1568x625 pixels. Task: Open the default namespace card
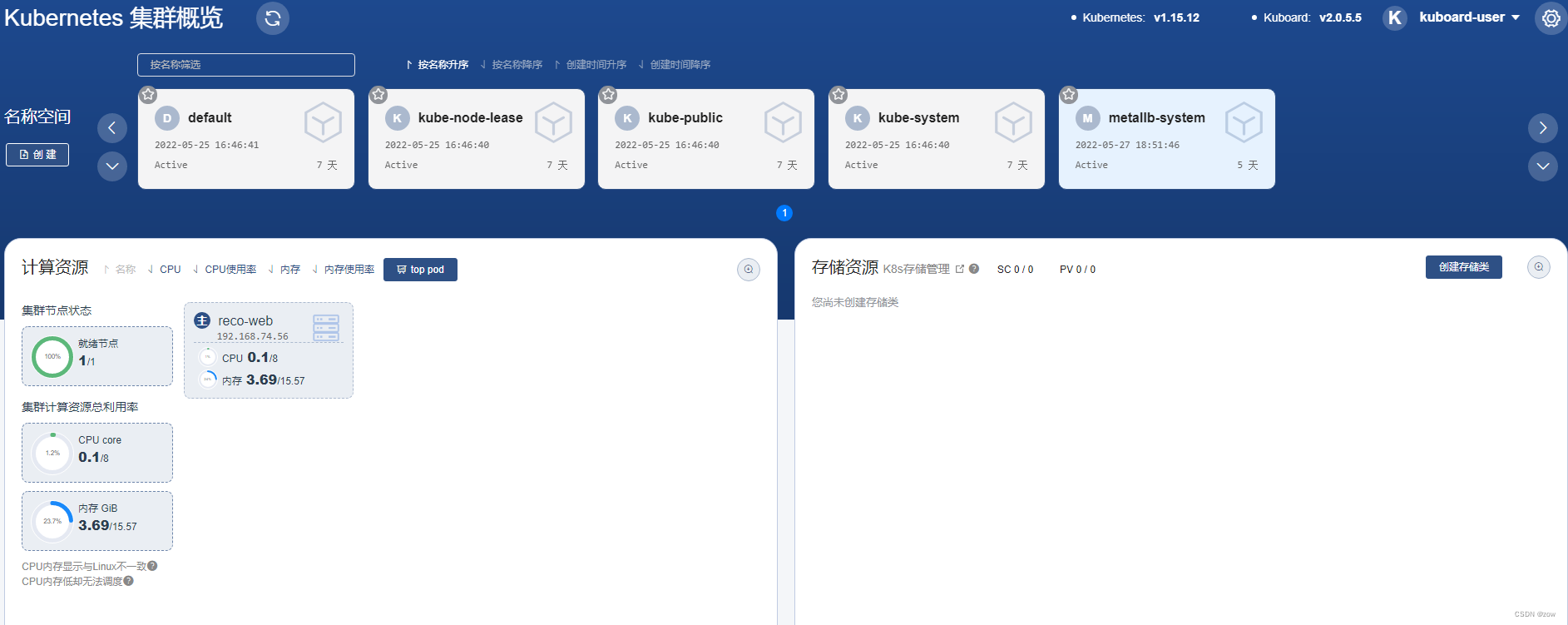pyautogui.click(x=246, y=139)
